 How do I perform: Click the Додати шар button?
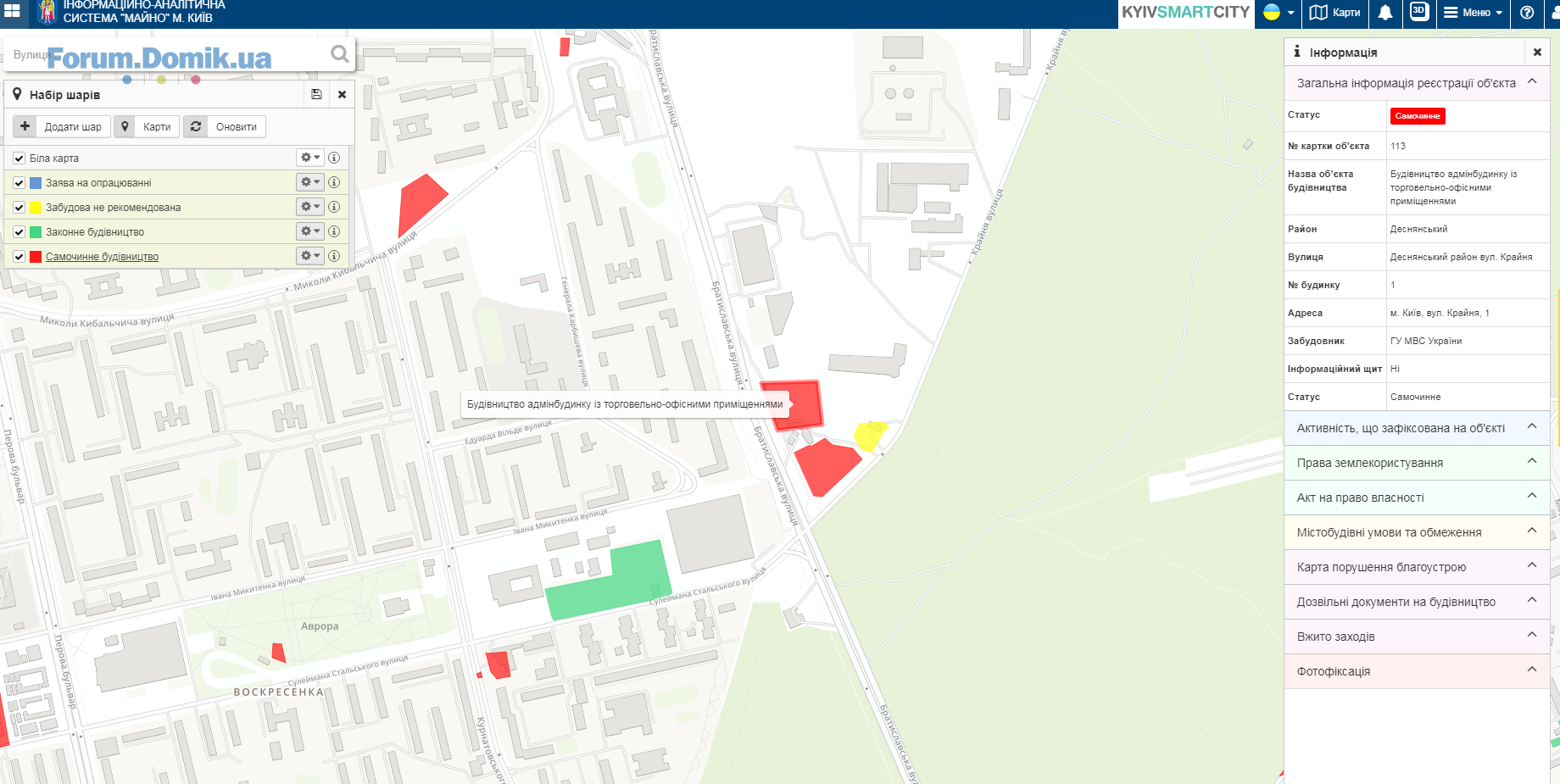62,127
